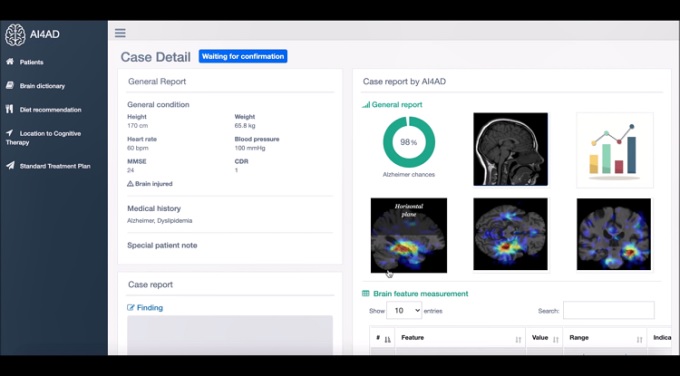The height and width of the screenshot is (376, 680).
Task: Click the Finding link in Case report
Action: coord(150,307)
